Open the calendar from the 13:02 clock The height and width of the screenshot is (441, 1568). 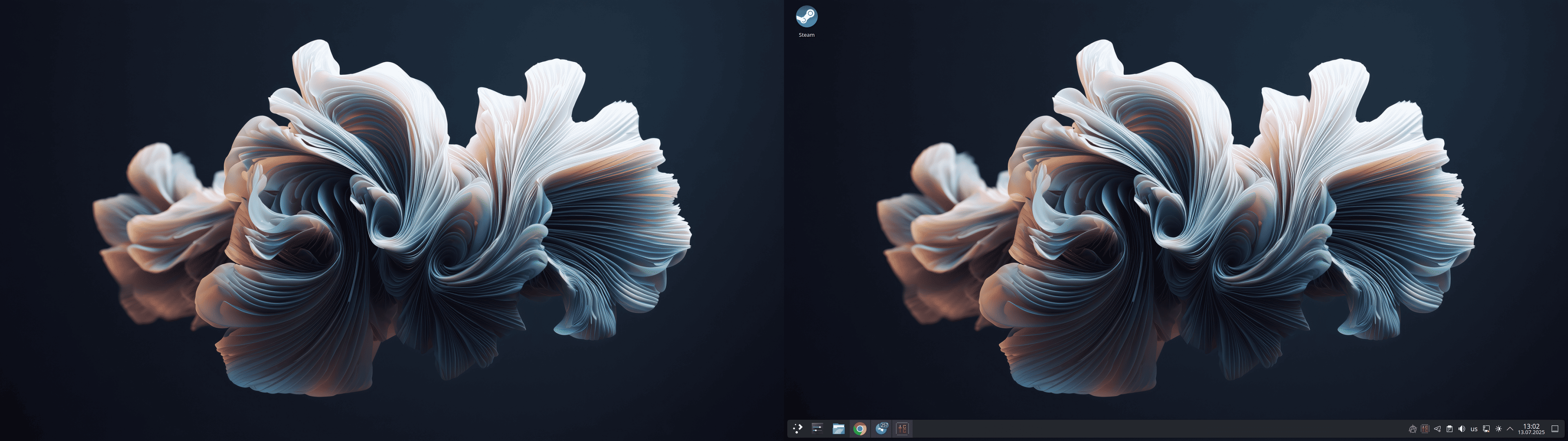pos(1531,429)
